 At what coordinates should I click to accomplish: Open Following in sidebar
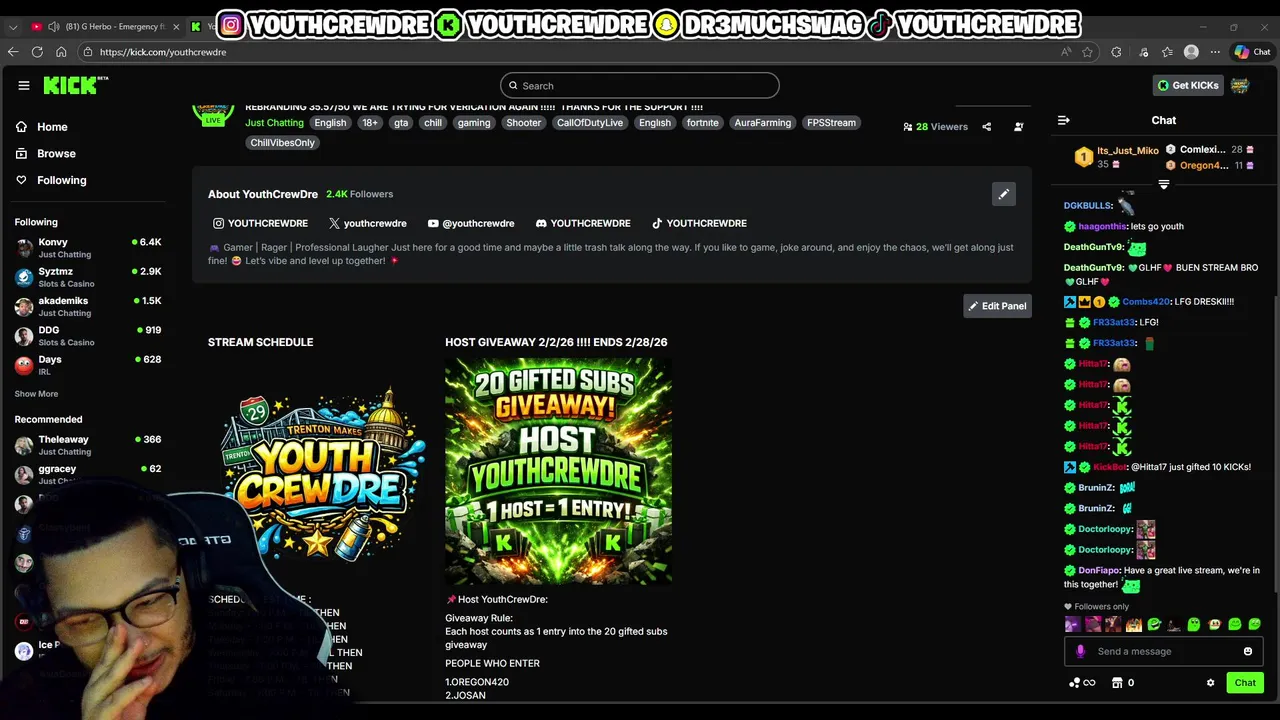click(x=51, y=180)
